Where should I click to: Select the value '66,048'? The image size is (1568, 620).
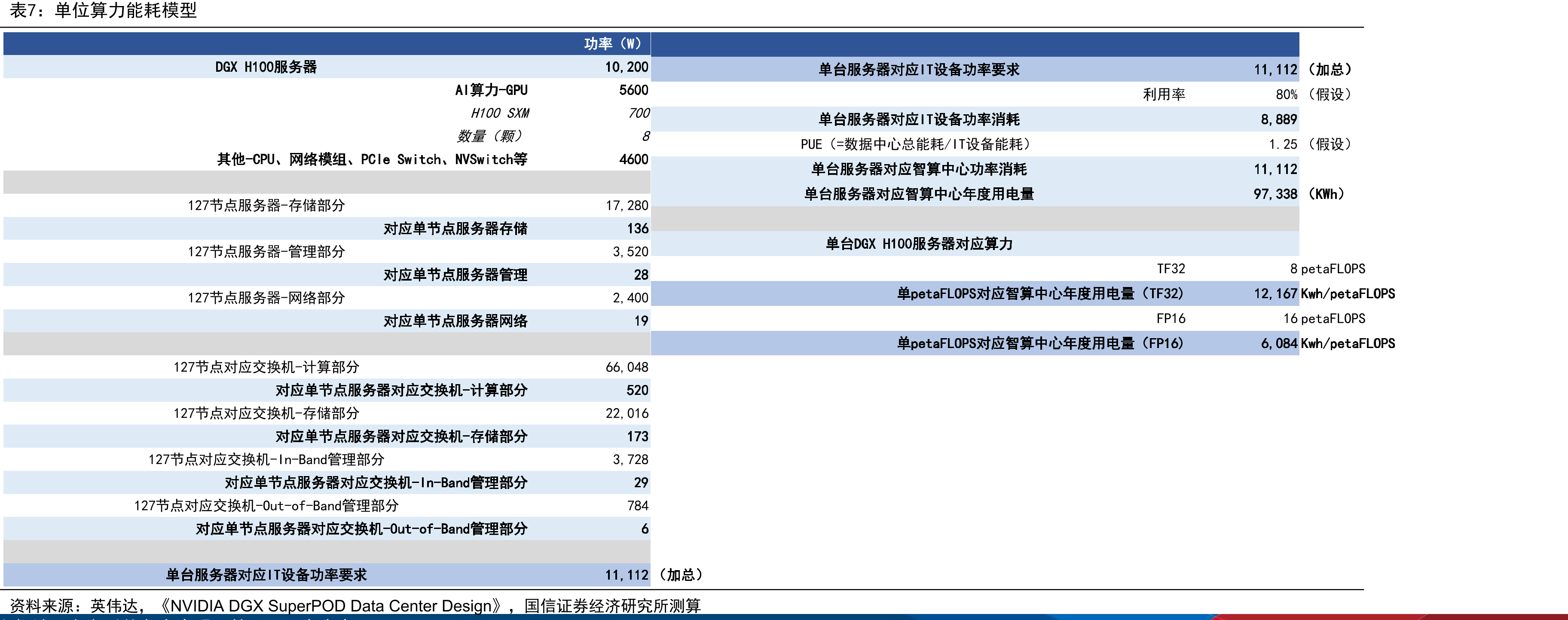click(627, 367)
